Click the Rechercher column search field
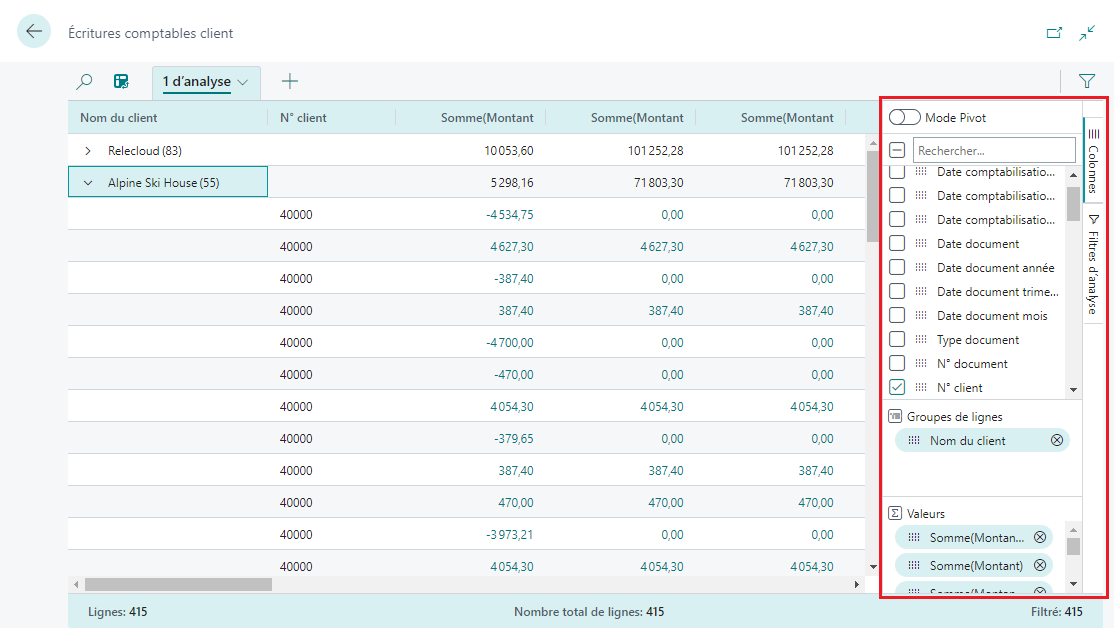Viewport: 1114px width, 637px height. pos(994,151)
